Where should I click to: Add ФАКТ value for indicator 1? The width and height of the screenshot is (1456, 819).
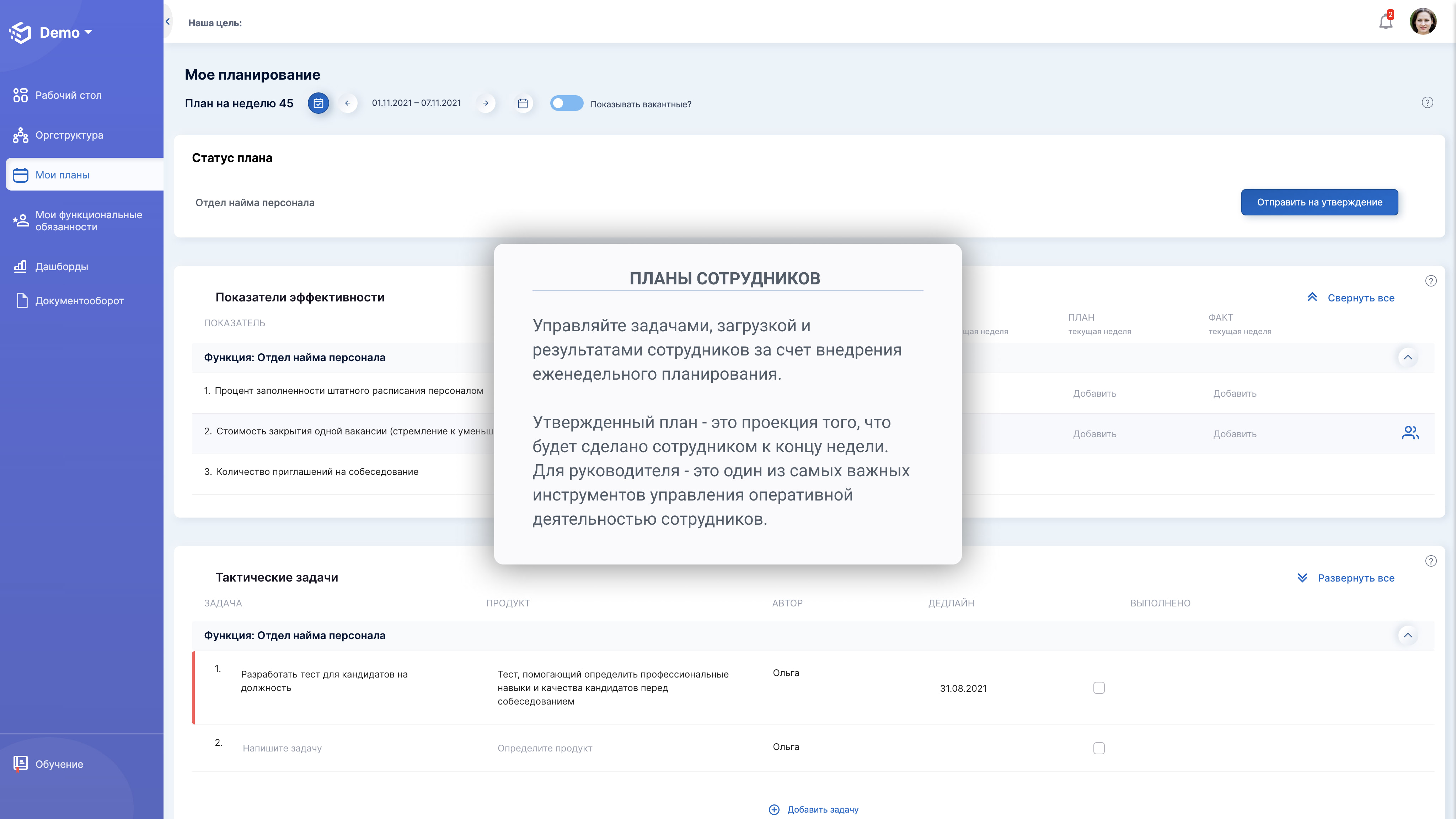click(x=1235, y=394)
